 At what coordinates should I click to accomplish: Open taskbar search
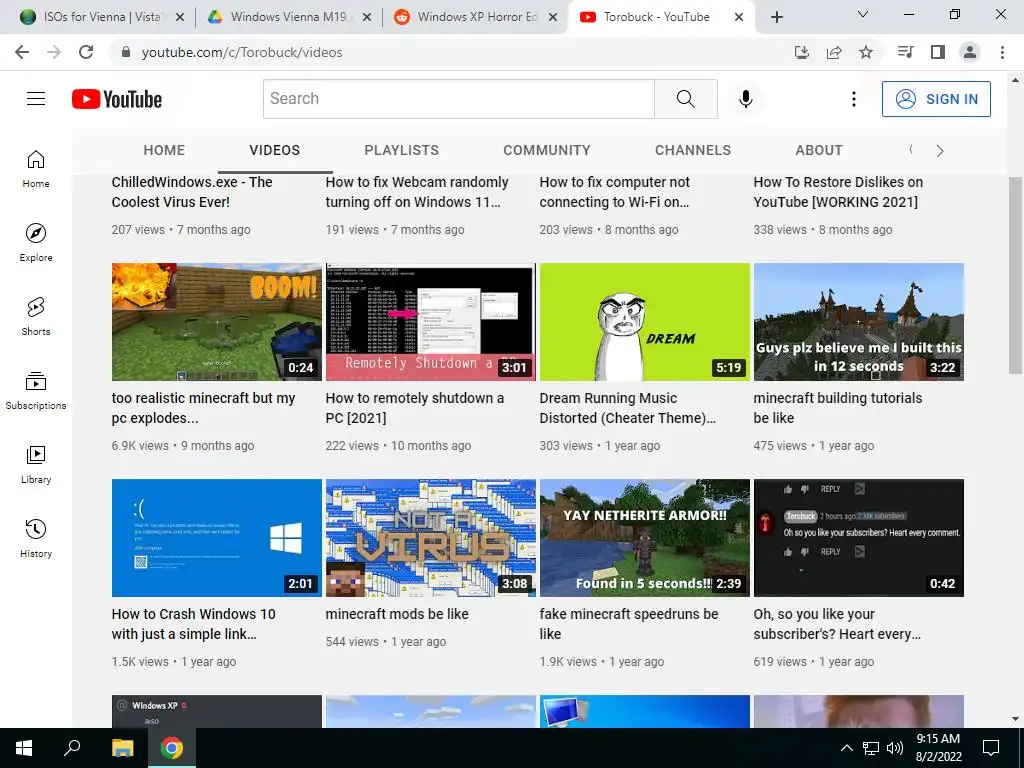point(72,748)
